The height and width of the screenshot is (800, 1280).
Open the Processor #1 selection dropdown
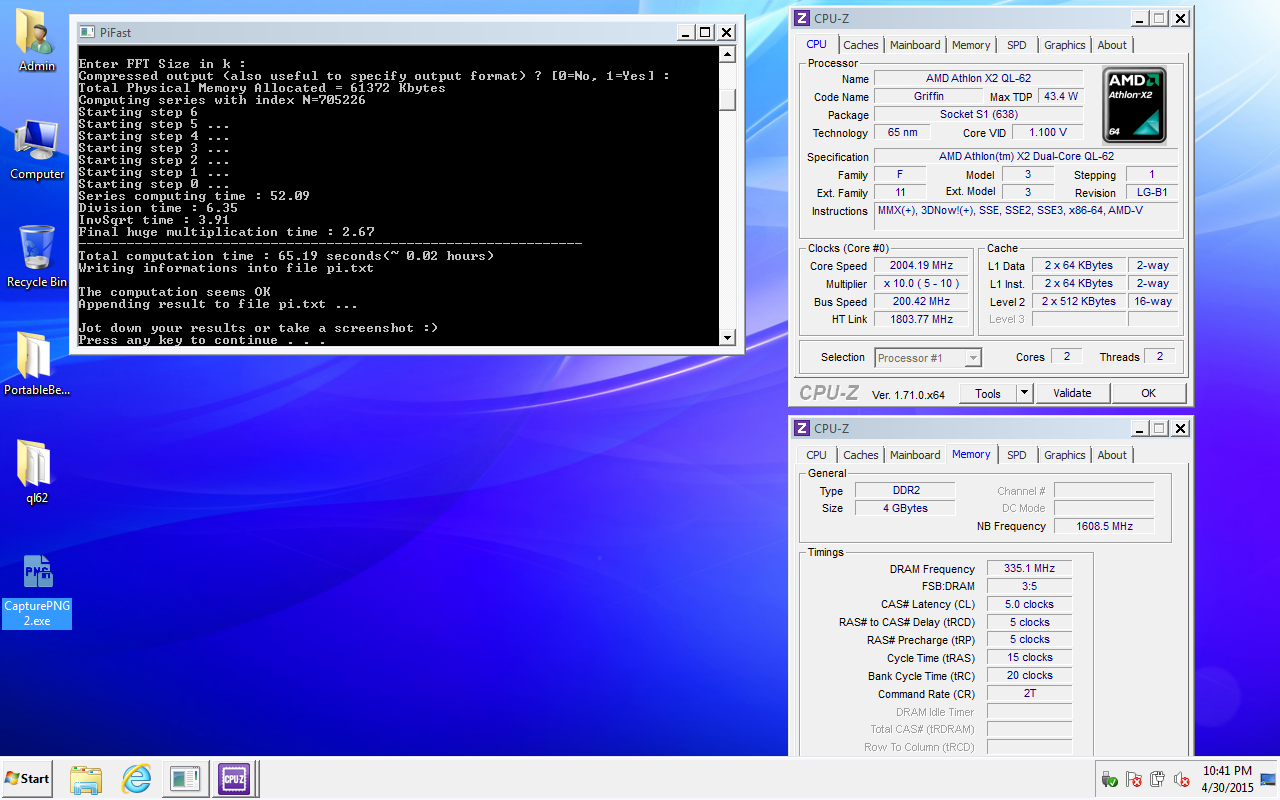[928, 358]
